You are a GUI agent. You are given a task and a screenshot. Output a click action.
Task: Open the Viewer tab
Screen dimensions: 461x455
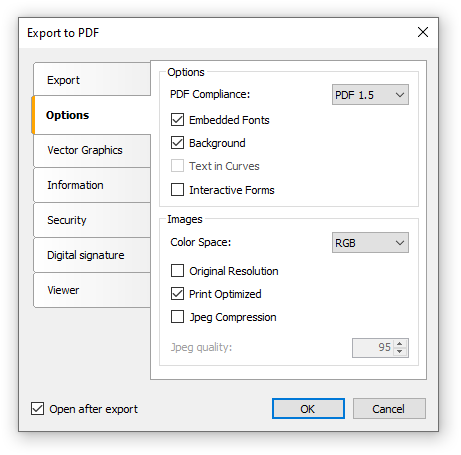[92, 290]
